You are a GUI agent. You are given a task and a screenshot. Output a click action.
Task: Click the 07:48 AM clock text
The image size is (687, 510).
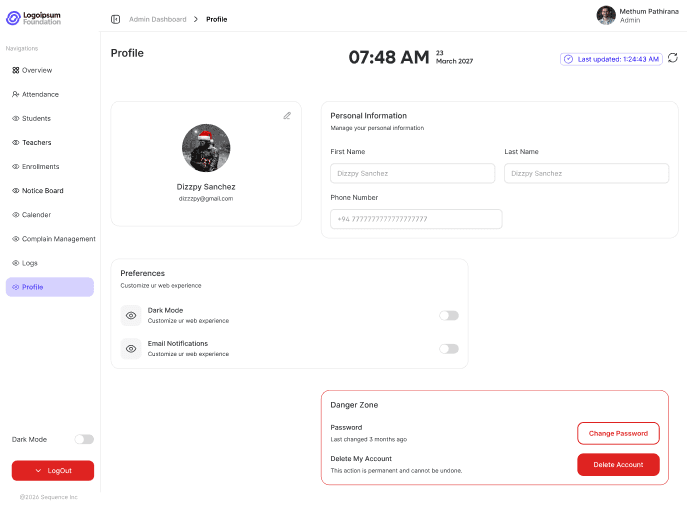click(x=389, y=57)
